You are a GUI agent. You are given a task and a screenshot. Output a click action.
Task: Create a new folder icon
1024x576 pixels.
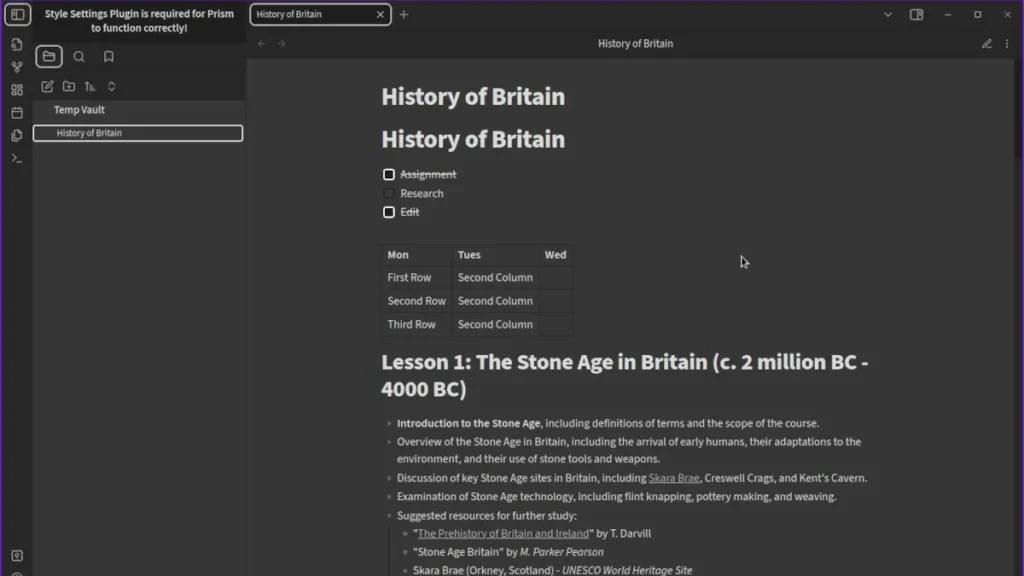69,86
